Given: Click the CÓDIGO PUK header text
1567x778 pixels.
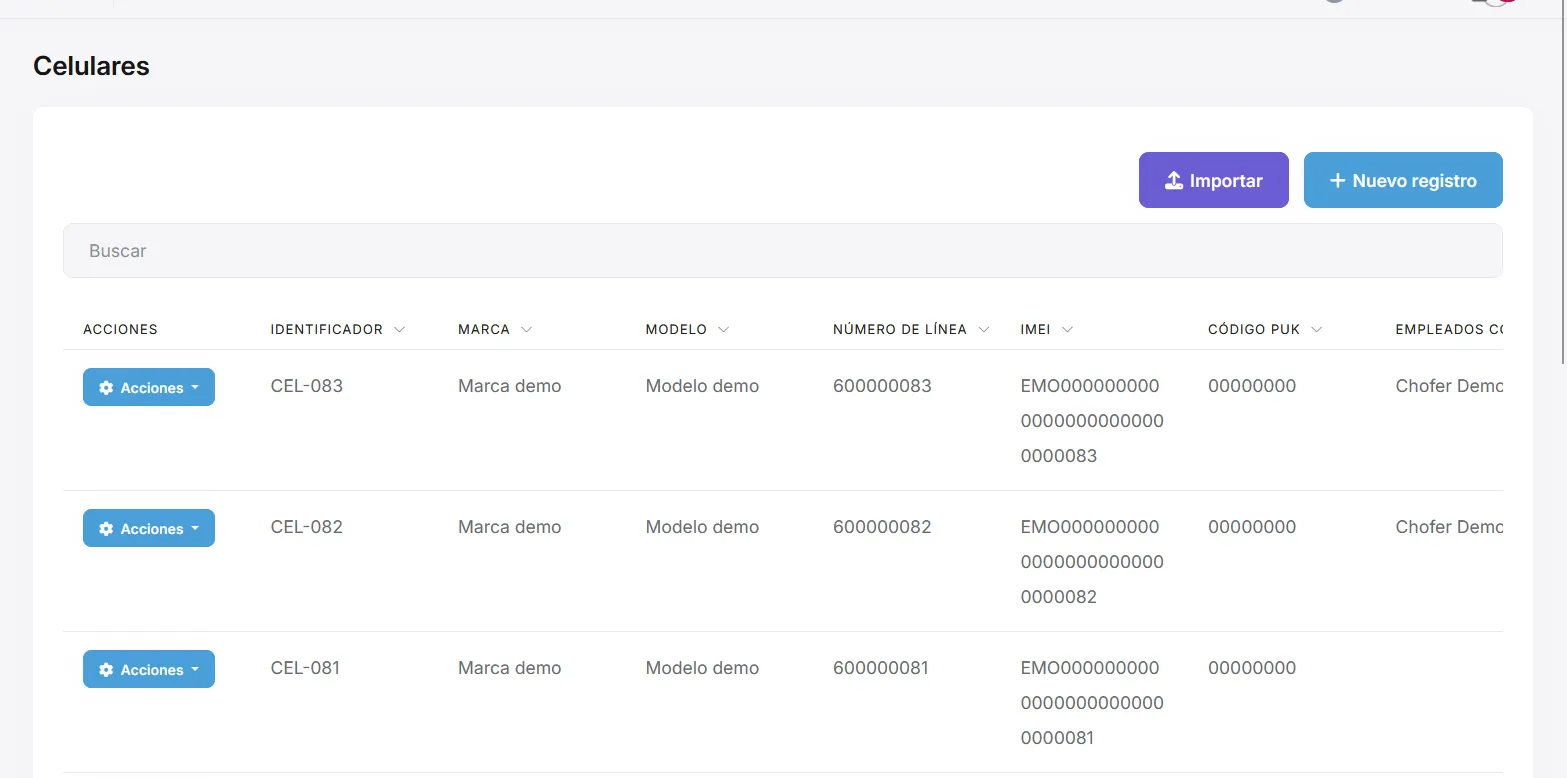Looking at the screenshot, I should tap(1254, 329).
